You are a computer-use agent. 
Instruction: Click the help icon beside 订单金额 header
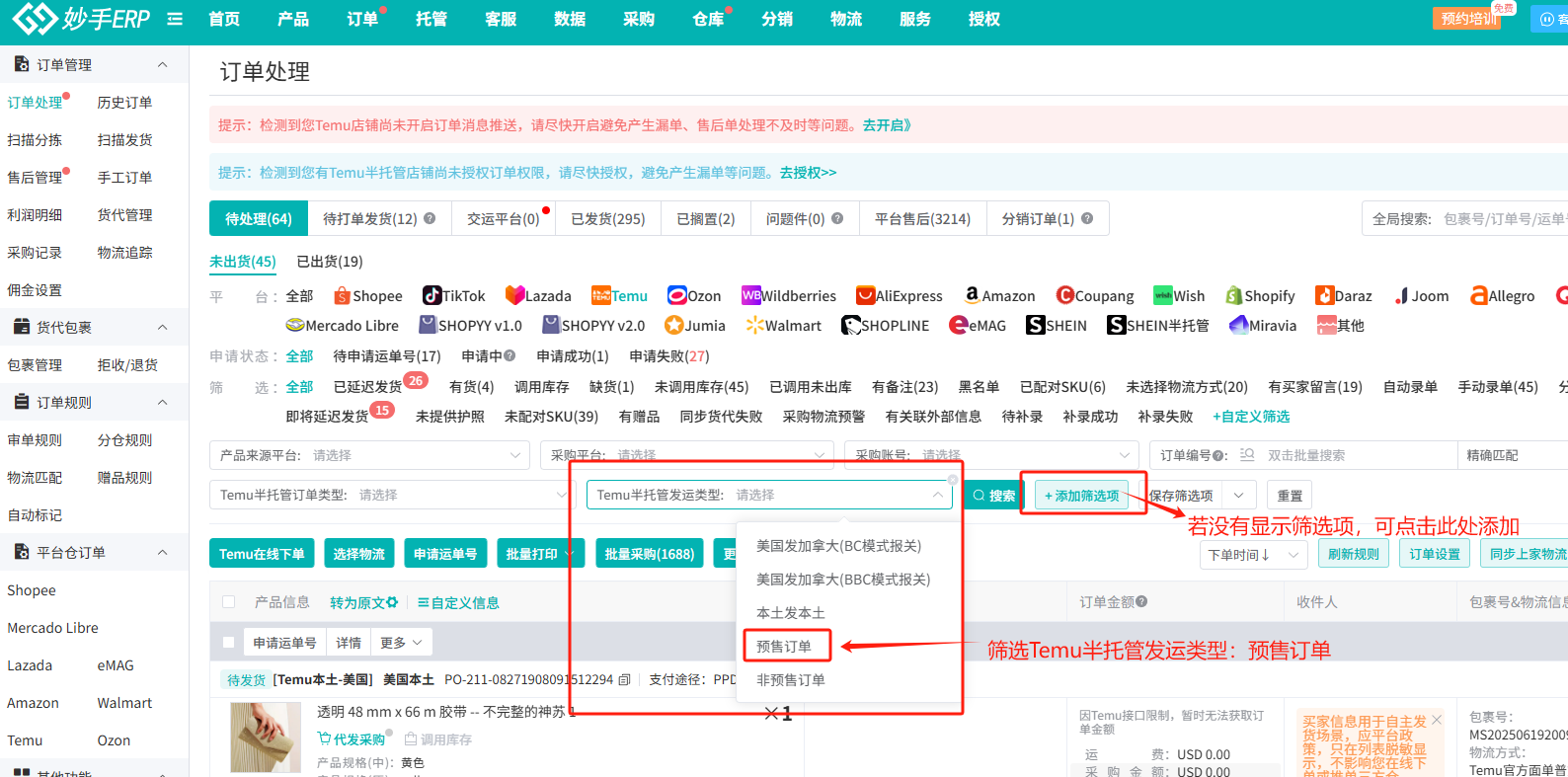1141,602
